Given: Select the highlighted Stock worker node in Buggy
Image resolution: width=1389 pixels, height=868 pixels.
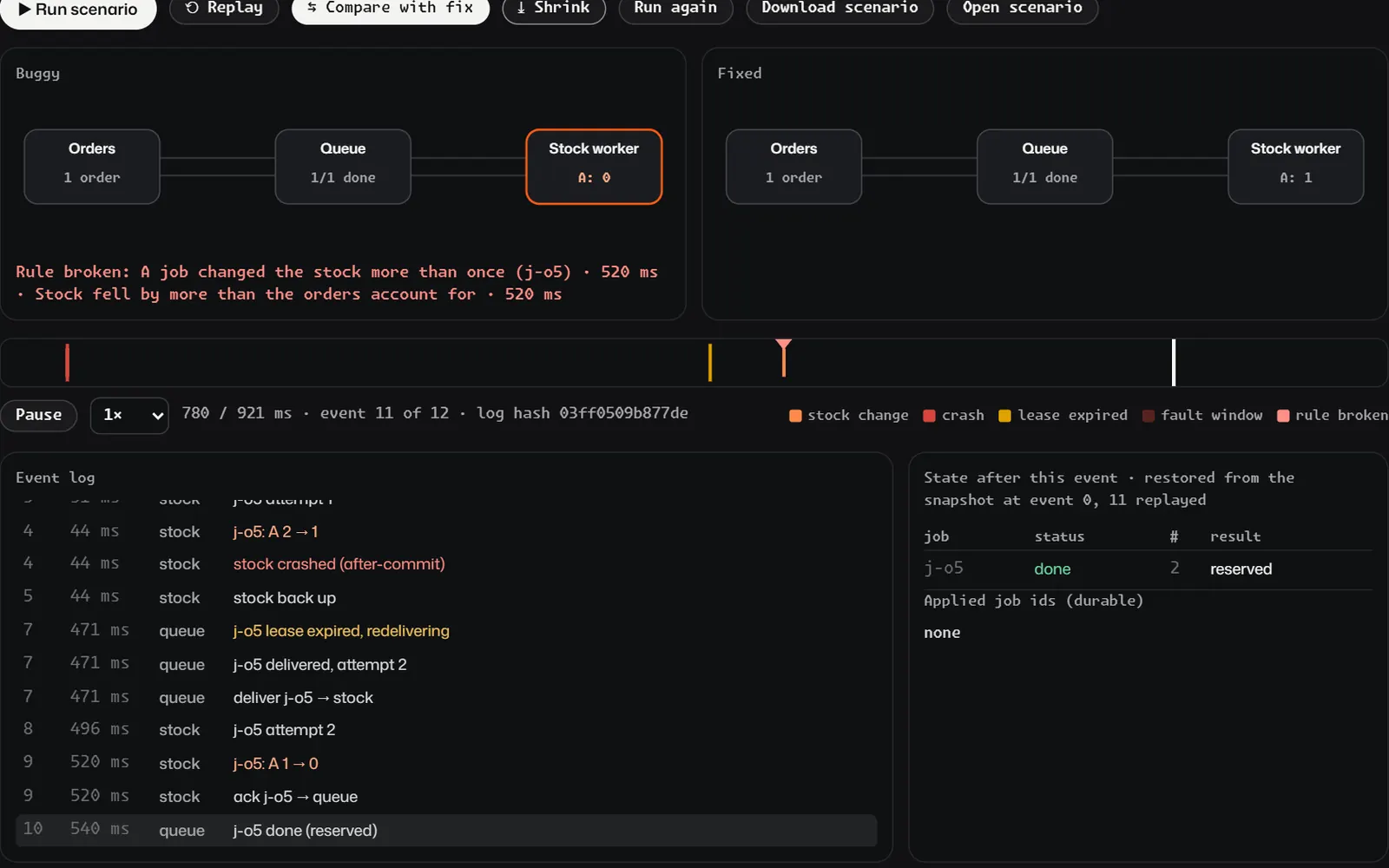Looking at the screenshot, I should tap(594, 167).
